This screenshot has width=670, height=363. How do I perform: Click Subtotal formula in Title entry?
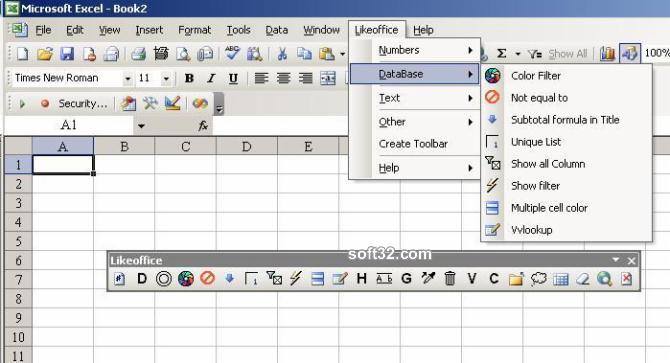tap(567, 120)
